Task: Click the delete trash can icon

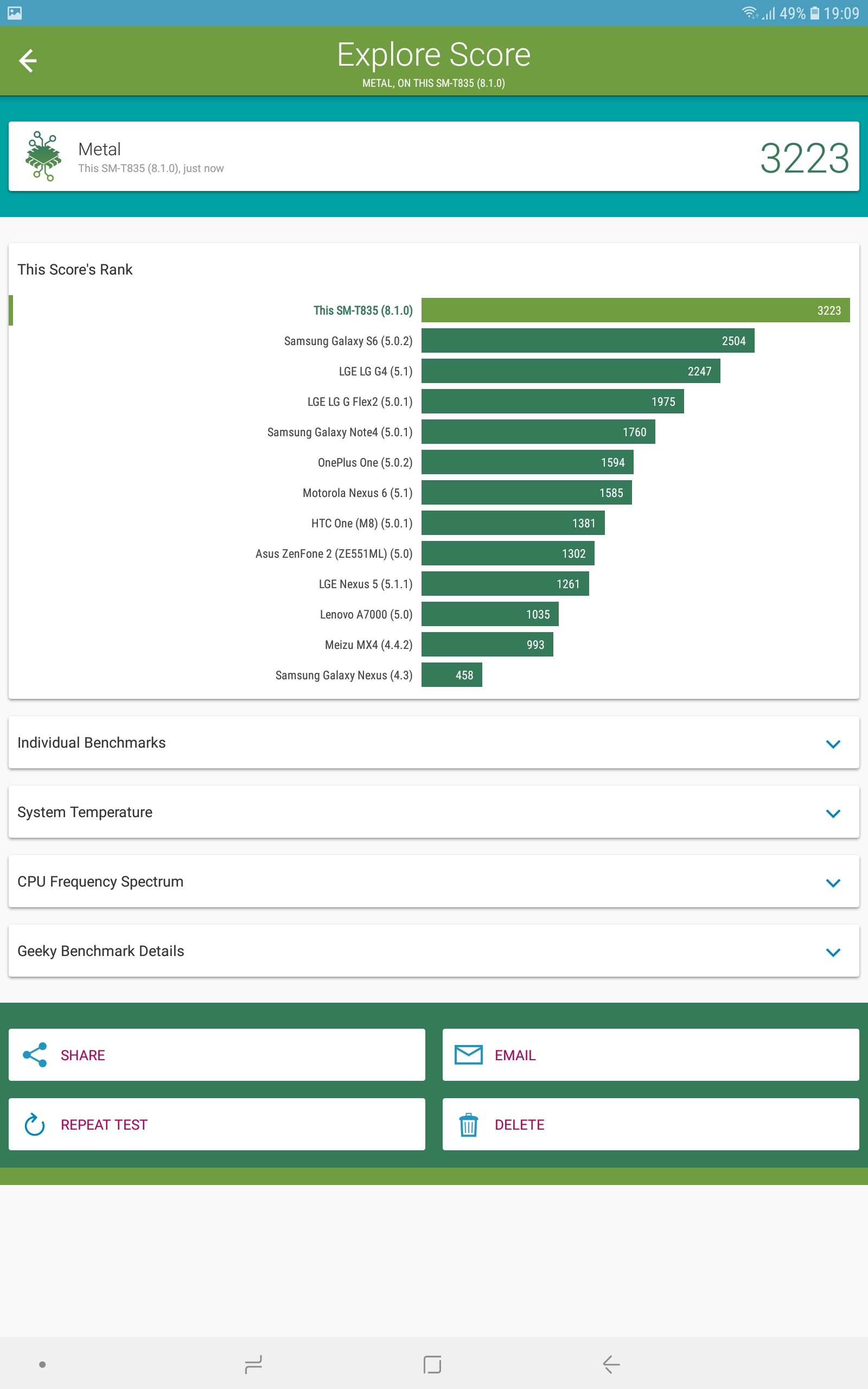Action: pyautogui.click(x=468, y=1124)
